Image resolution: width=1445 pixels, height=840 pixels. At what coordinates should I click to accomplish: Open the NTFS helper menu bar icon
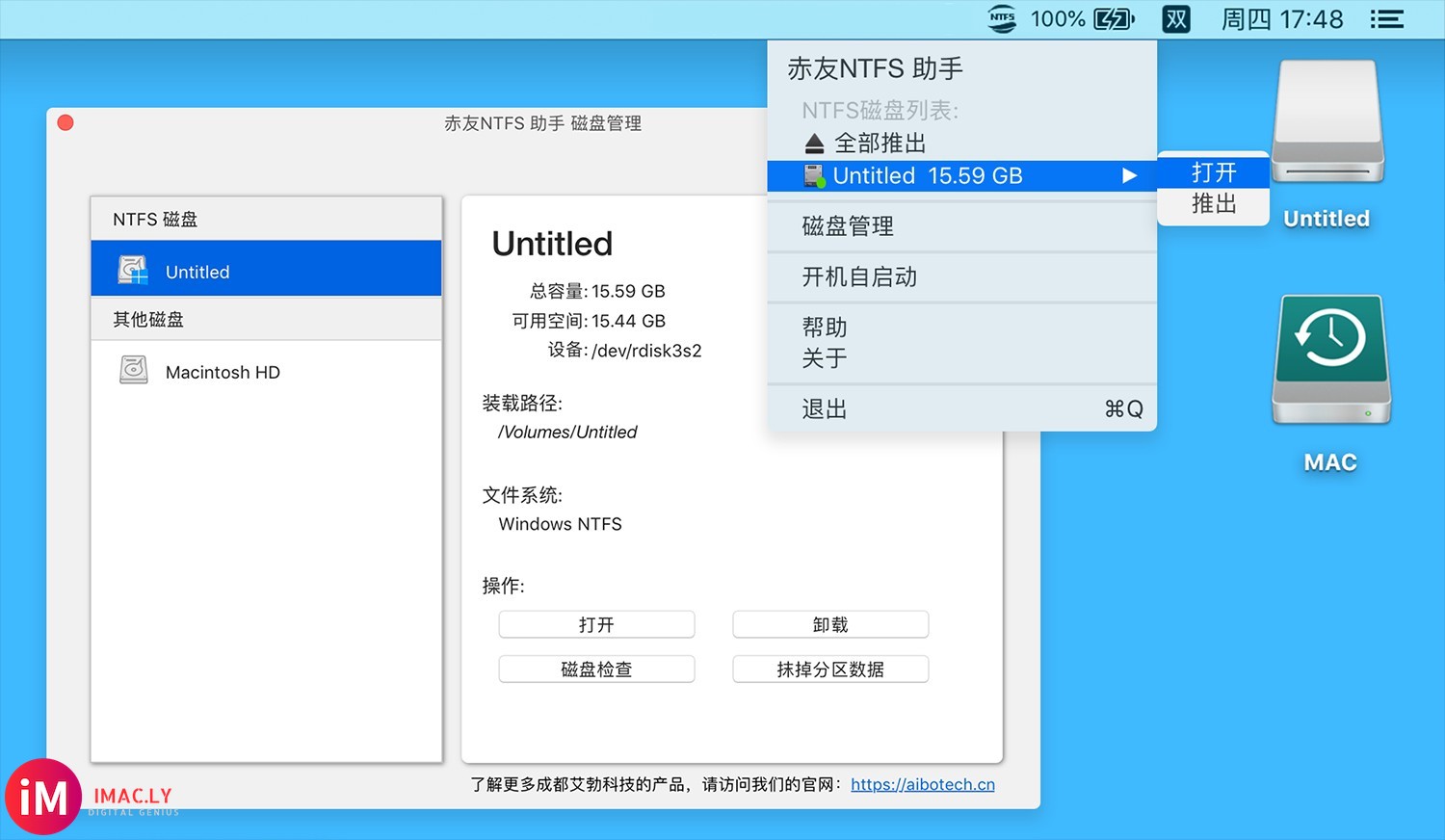coord(1002,19)
